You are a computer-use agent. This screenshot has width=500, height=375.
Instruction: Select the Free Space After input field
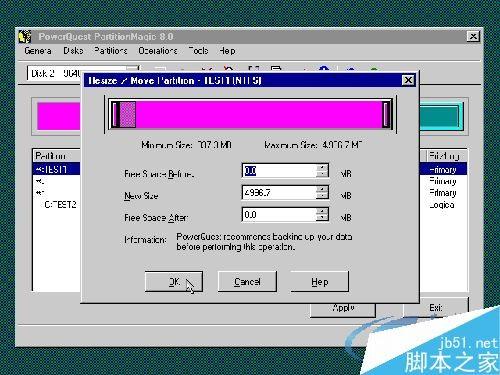279,214
